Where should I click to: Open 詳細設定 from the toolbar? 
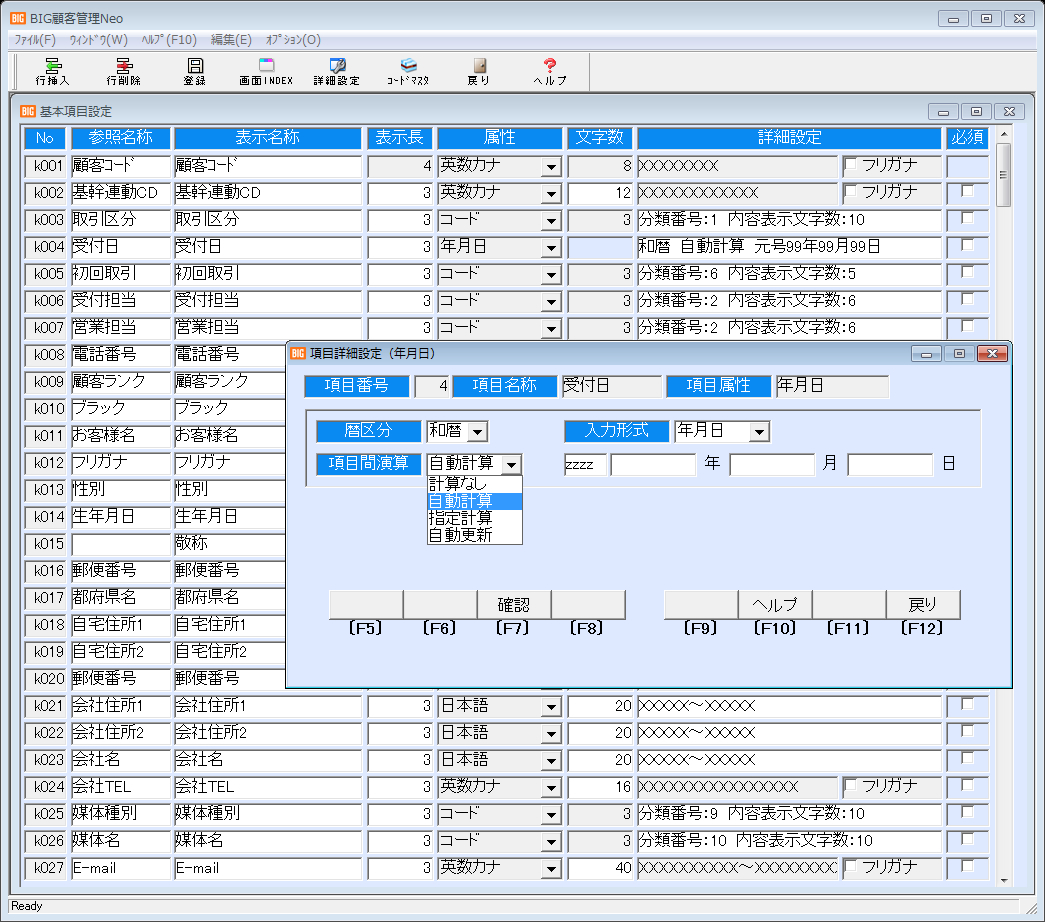click(x=337, y=71)
